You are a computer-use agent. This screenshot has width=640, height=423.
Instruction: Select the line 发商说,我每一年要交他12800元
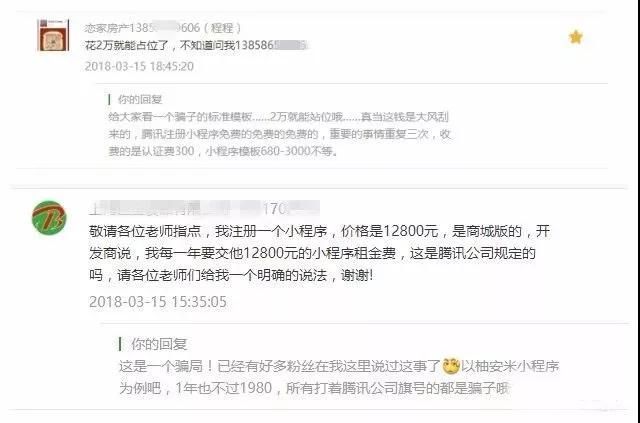(312, 253)
